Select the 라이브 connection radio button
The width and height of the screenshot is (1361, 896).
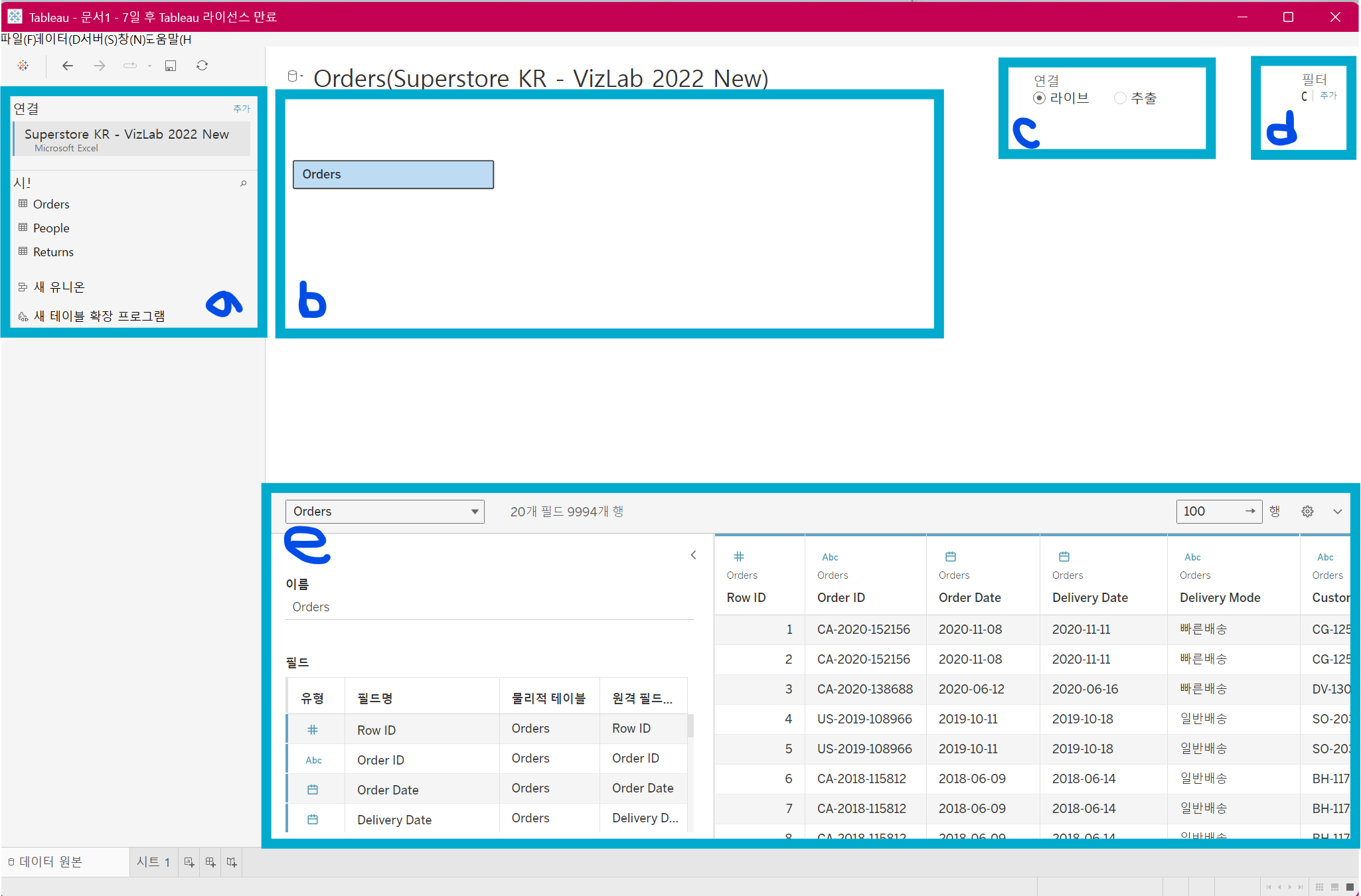(1039, 98)
